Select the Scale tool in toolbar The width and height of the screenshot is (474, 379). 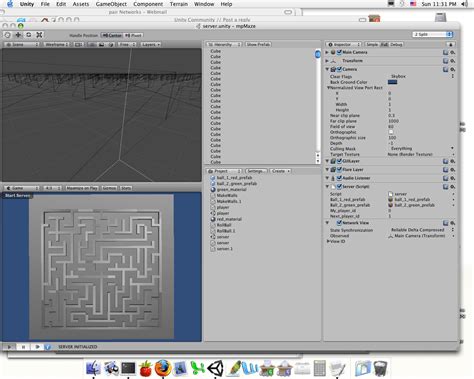(39, 35)
